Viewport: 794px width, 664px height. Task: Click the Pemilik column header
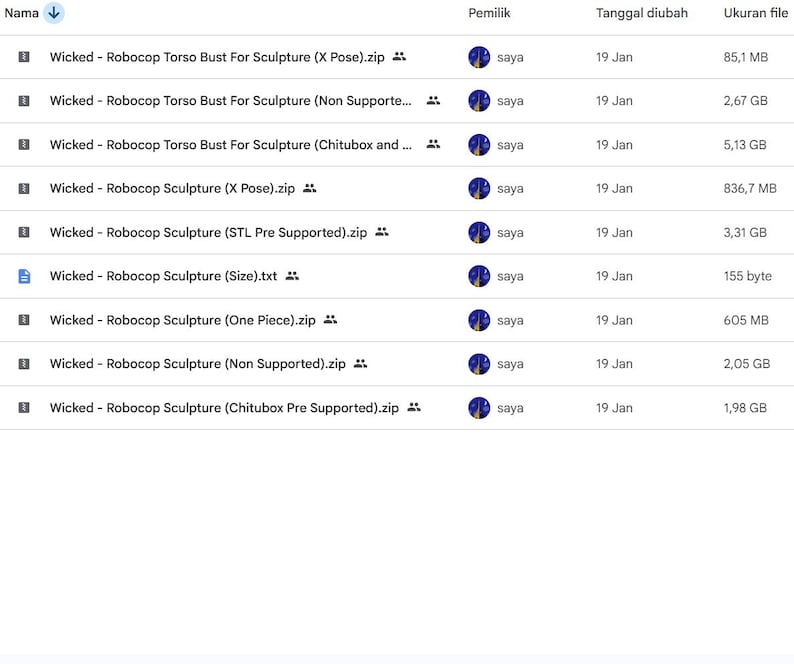click(x=489, y=13)
